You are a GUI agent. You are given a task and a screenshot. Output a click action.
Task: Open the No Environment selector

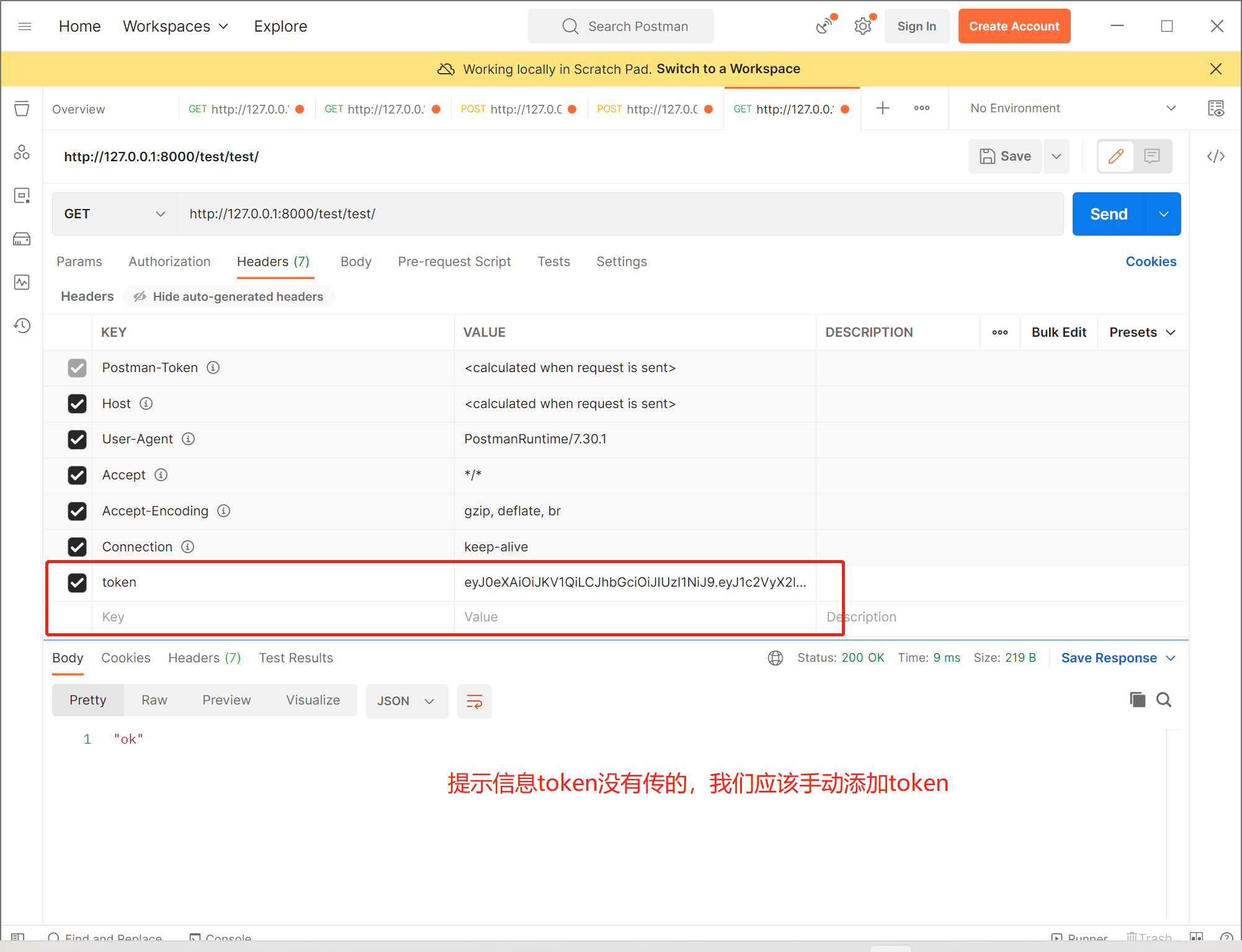[1073, 109]
